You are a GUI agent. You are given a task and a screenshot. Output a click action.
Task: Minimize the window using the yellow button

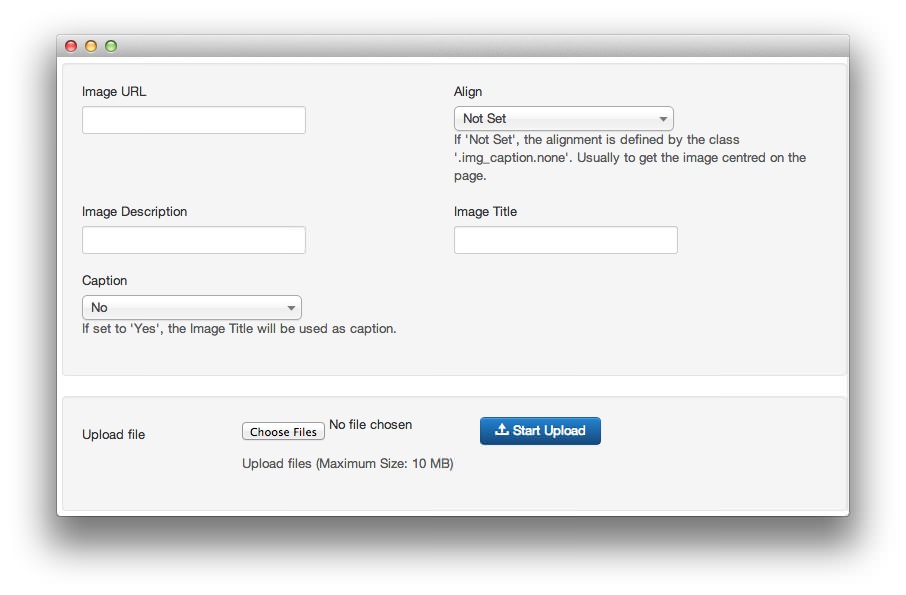point(91,46)
